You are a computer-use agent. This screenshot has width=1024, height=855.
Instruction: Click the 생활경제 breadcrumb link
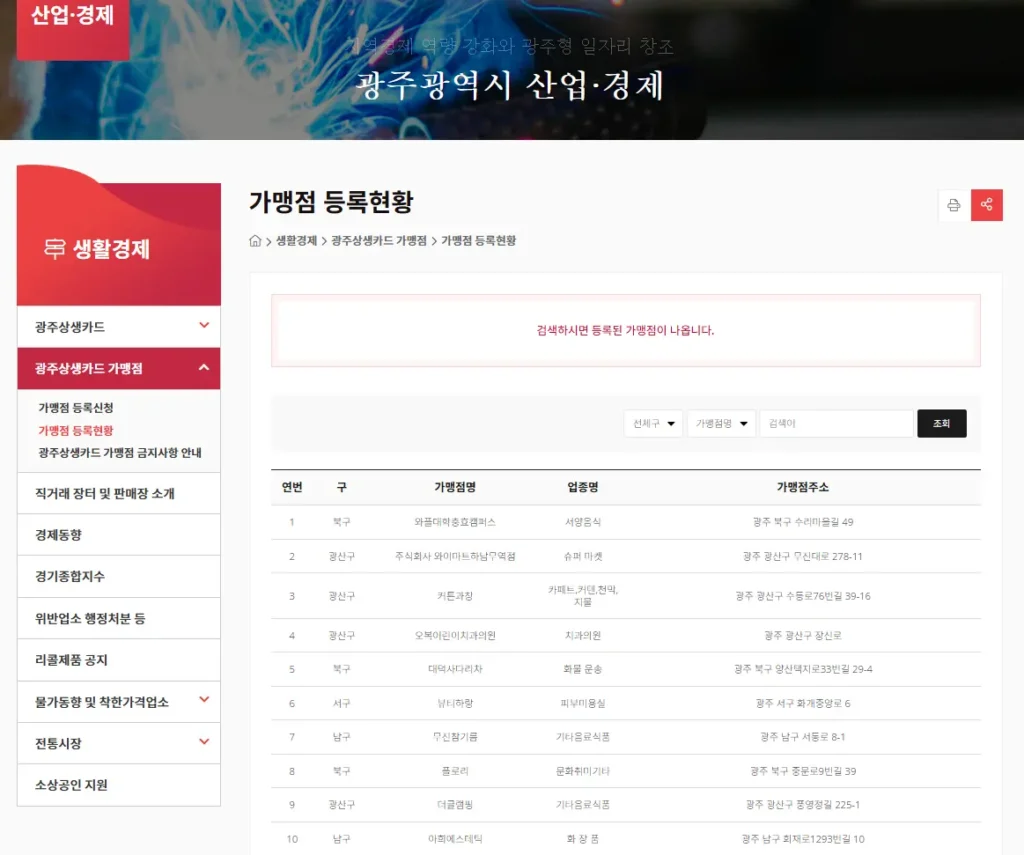pyautogui.click(x=297, y=241)
